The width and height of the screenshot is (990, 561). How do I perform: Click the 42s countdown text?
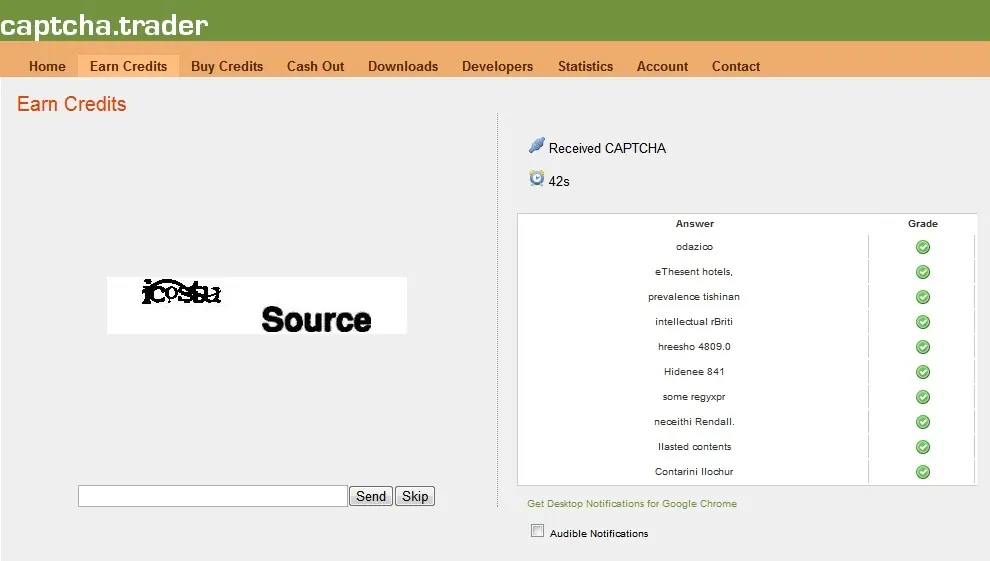559,181
